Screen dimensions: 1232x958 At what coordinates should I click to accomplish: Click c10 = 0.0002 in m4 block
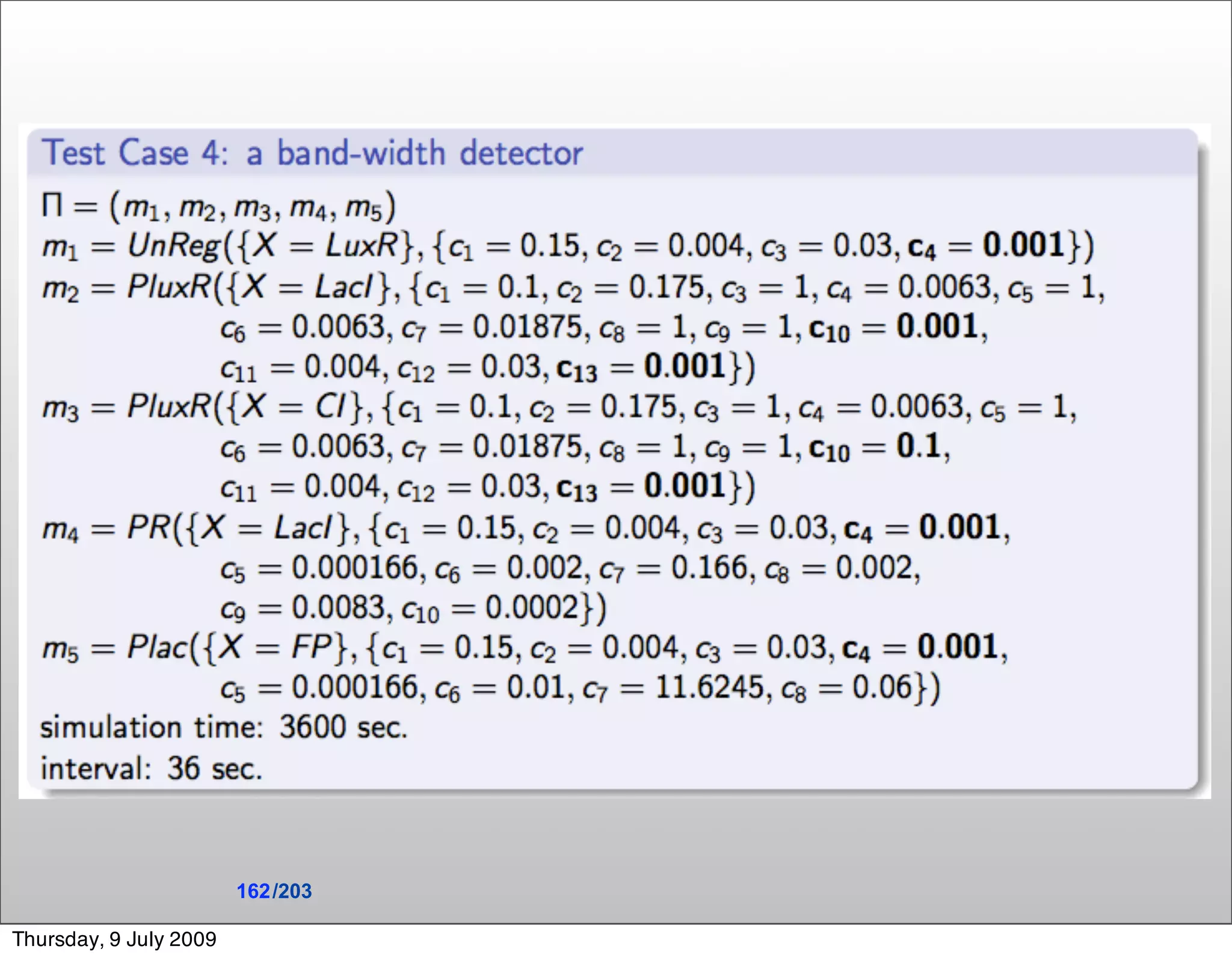(x=490, y=608)
